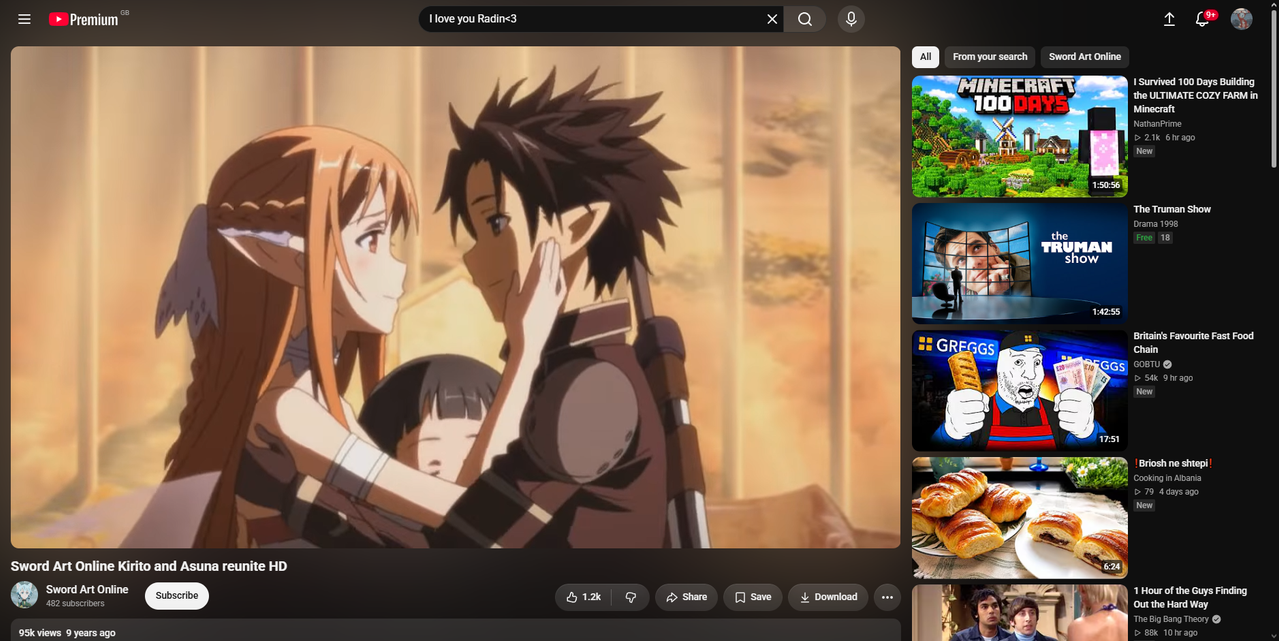Open title I Survived 100 Days Building
Image resolution: width=1279 pixels, height=641 pixels.
pyautogui.click(x=1195, y=95)
